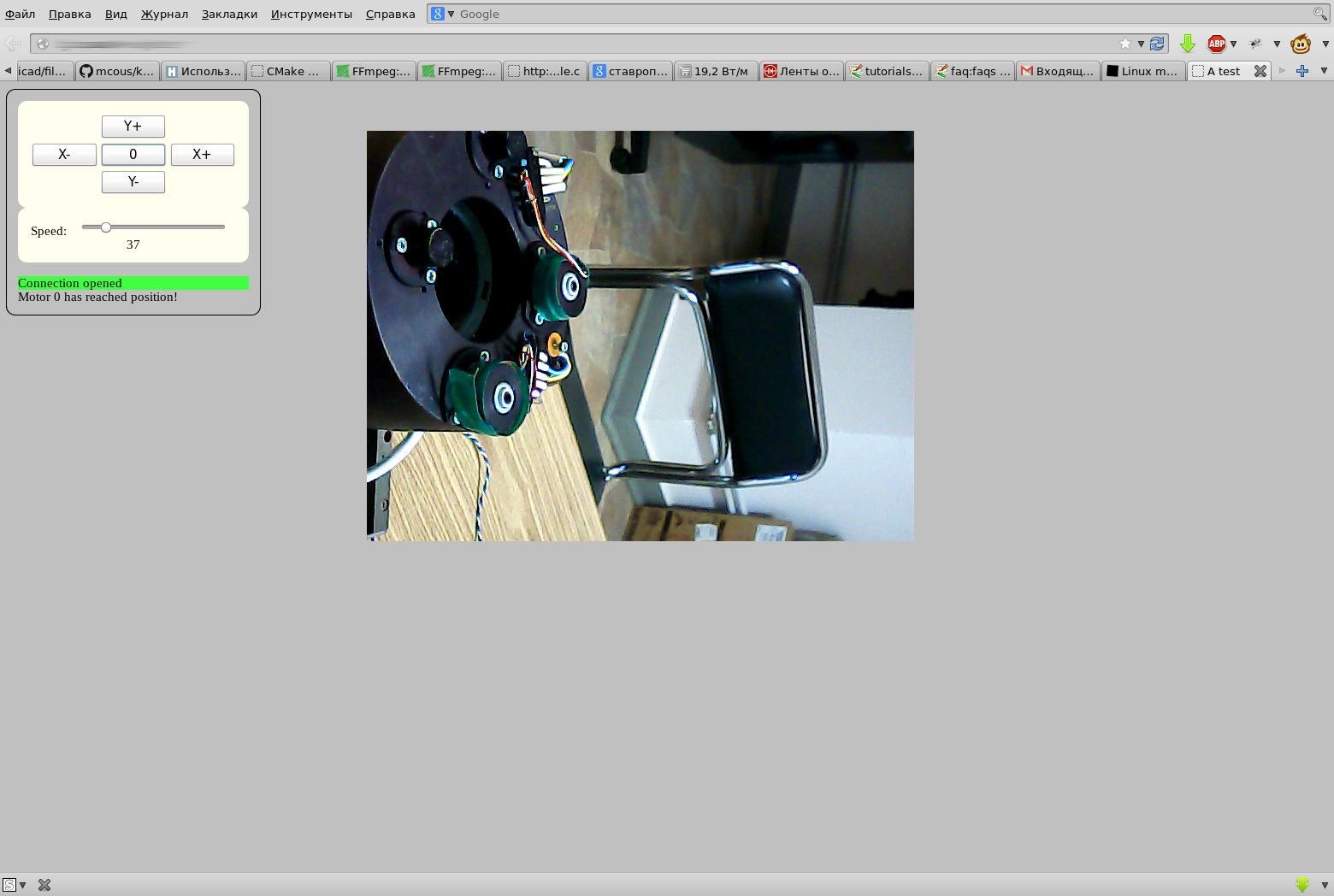Screen dimensions: 1334x896
Task: Switch to the Linux m... tab
Action: [1142, 71]
